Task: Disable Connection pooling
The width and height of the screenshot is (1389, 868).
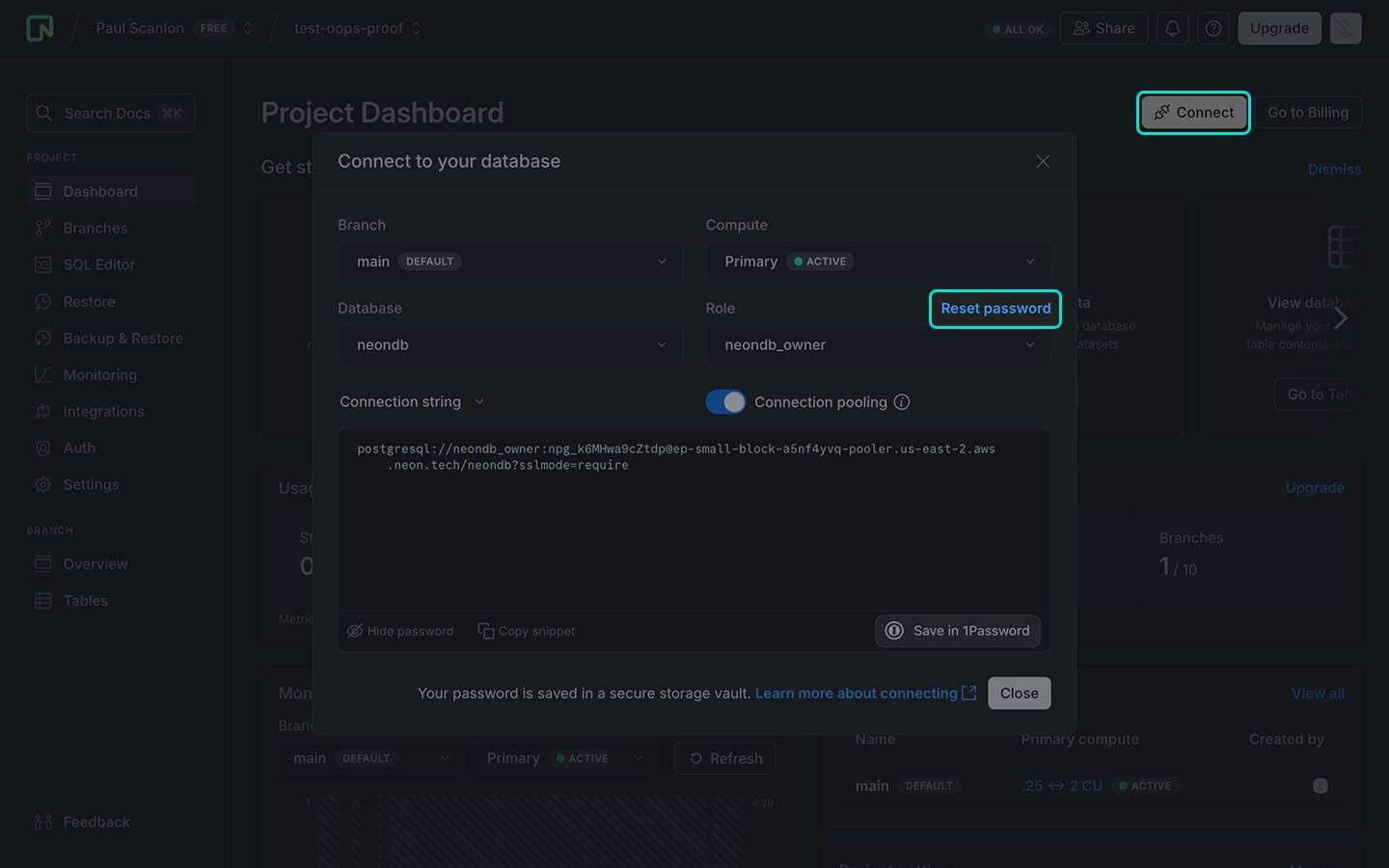Action: coord(725,401)
